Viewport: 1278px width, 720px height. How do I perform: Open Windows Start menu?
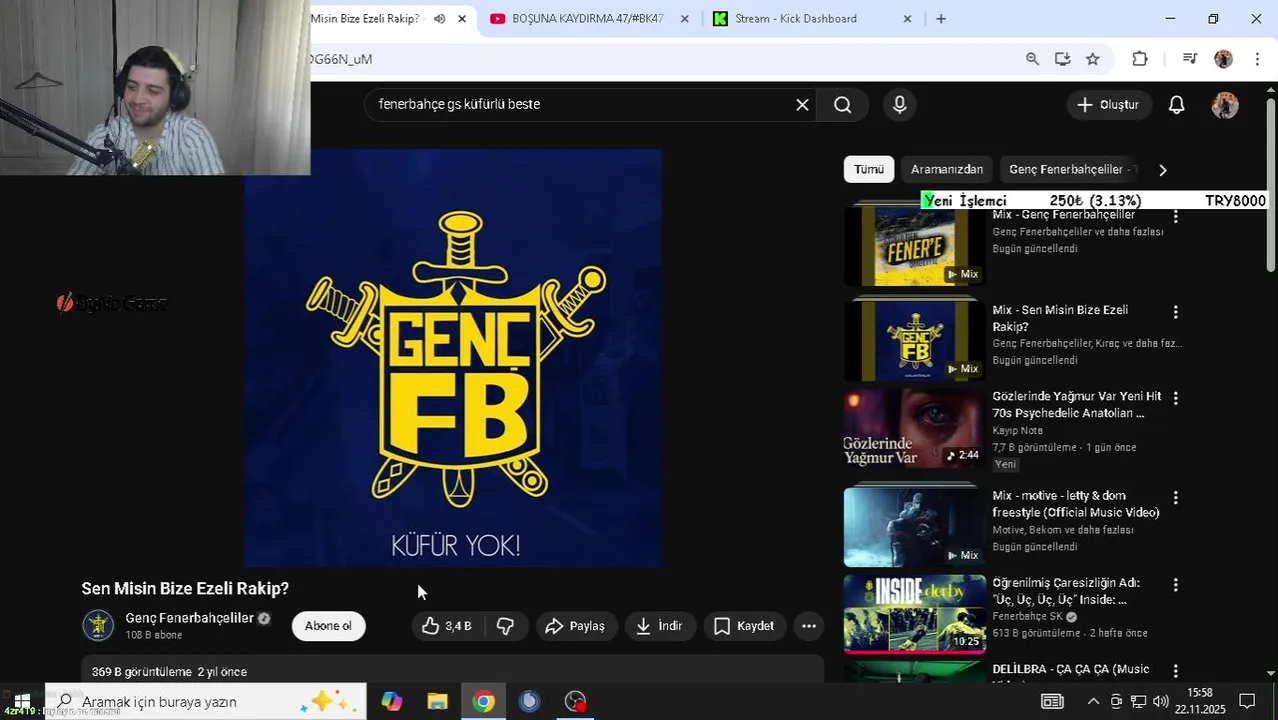coord(21,702)
